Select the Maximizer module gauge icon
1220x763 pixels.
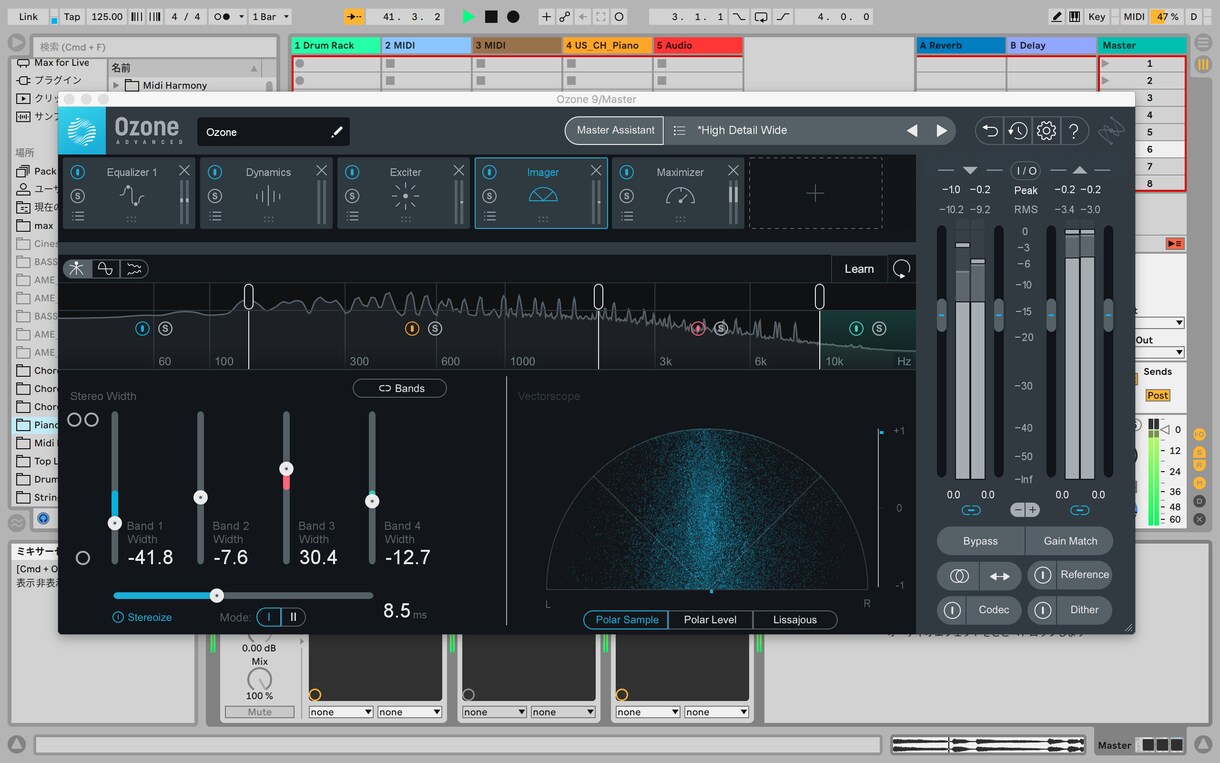680,196
